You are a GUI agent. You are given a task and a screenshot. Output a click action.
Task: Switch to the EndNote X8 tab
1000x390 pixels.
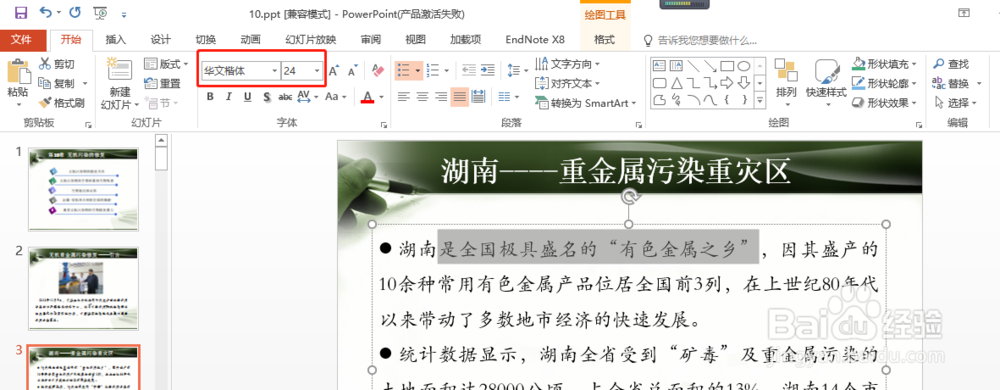click(x=535, y=40)
